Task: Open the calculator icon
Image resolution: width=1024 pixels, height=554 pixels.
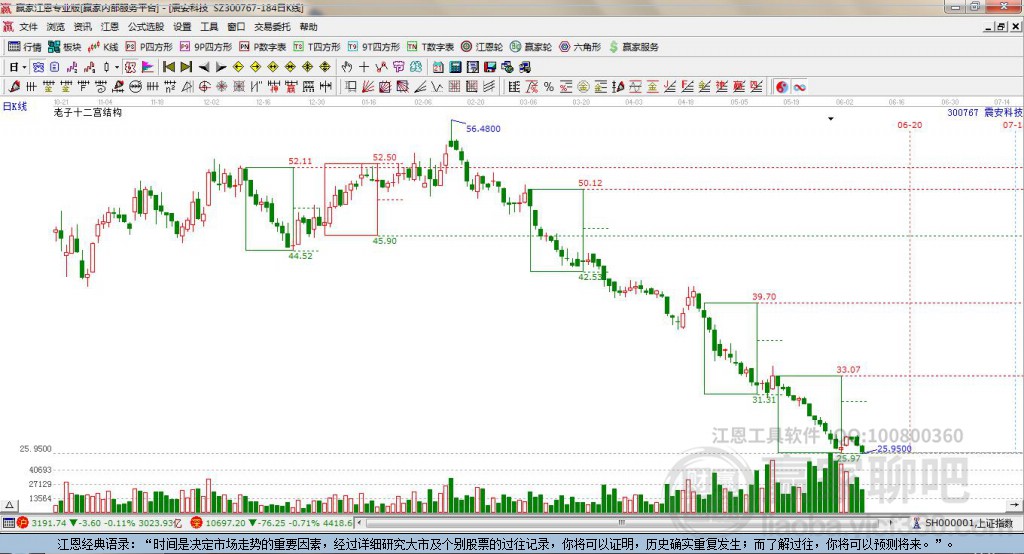Action: pos(455,67)
